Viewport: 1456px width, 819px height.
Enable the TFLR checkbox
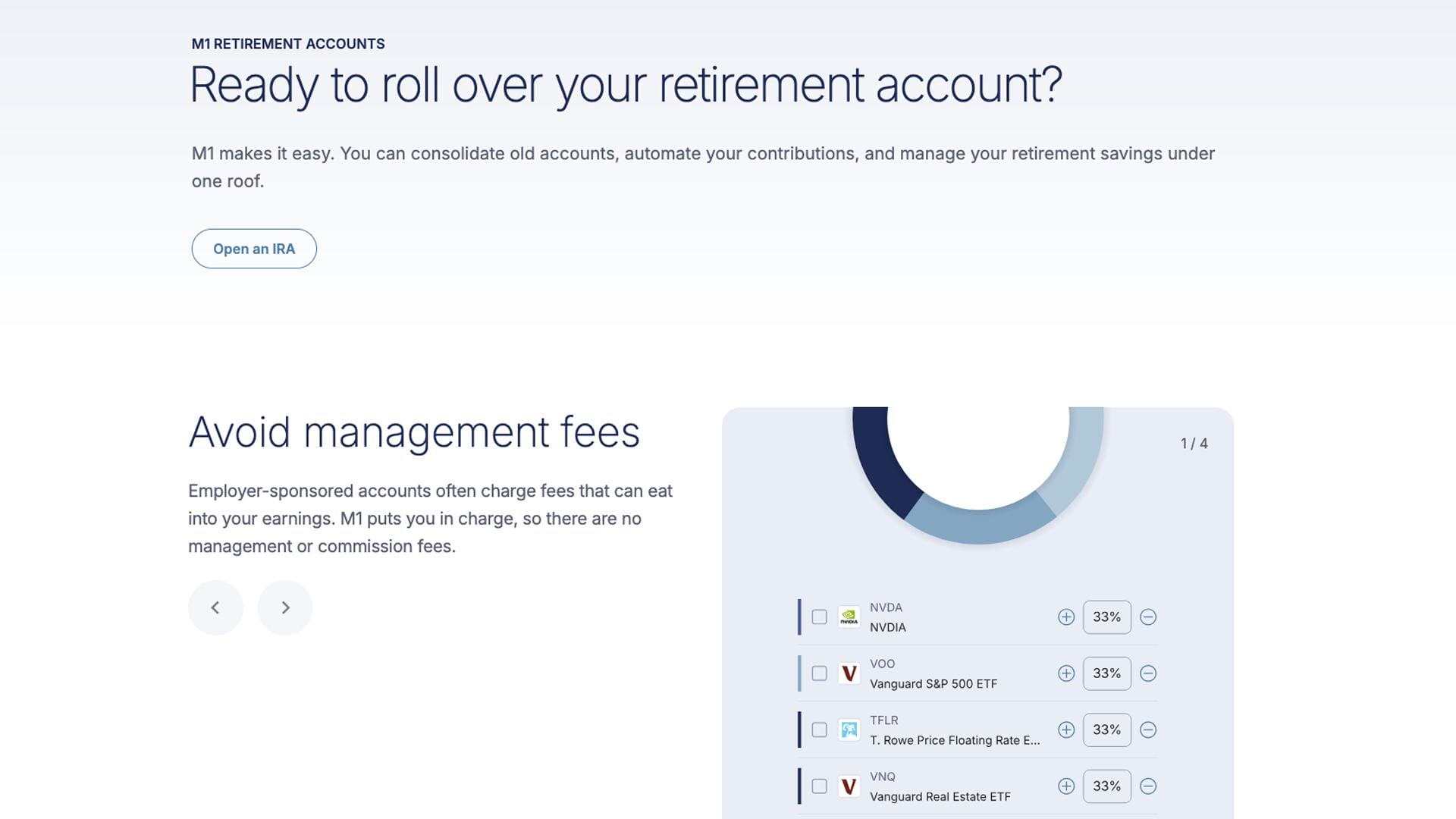click(819, 730)
